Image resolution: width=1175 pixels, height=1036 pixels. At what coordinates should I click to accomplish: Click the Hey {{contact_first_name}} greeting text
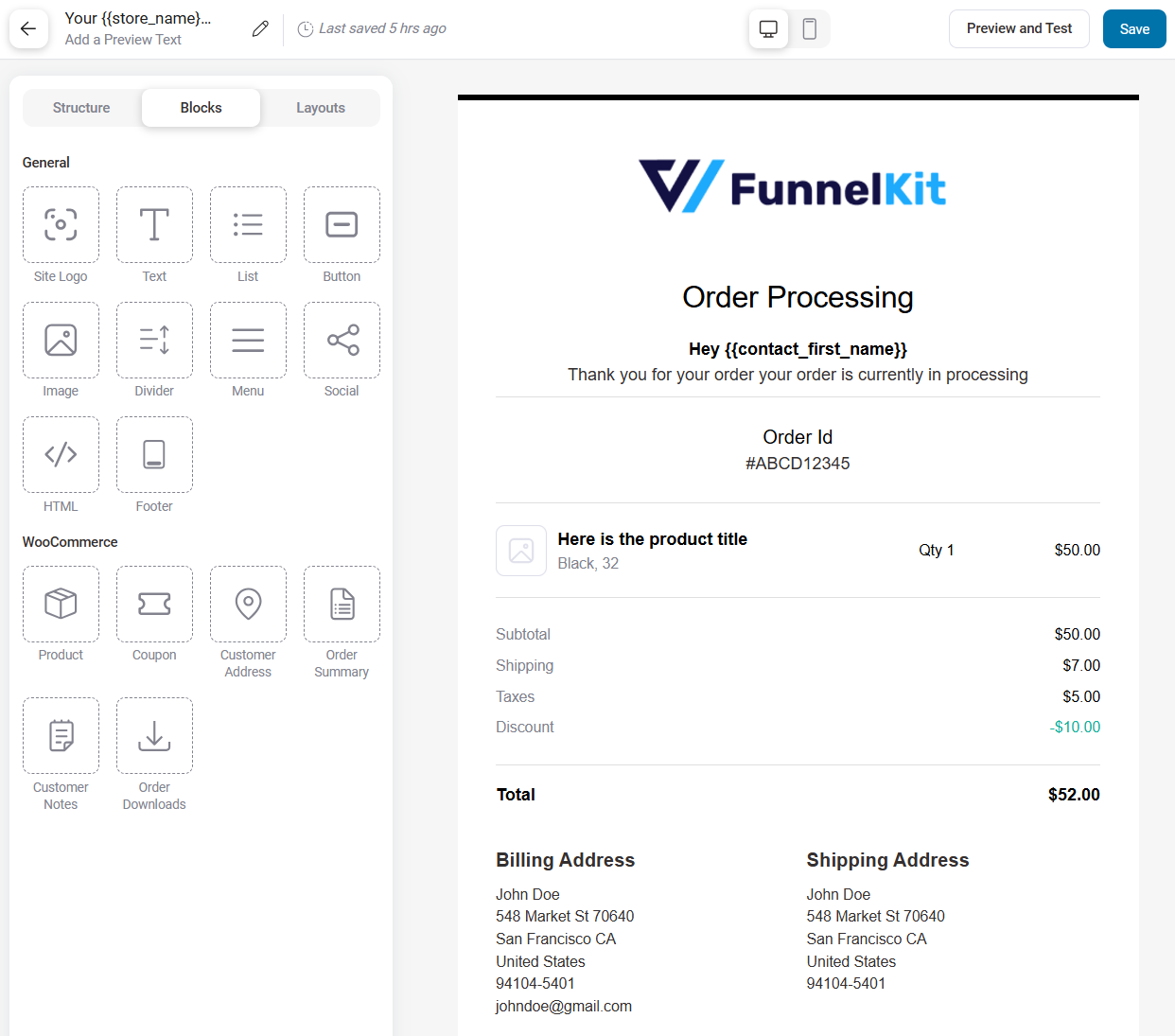pos(798,349)
